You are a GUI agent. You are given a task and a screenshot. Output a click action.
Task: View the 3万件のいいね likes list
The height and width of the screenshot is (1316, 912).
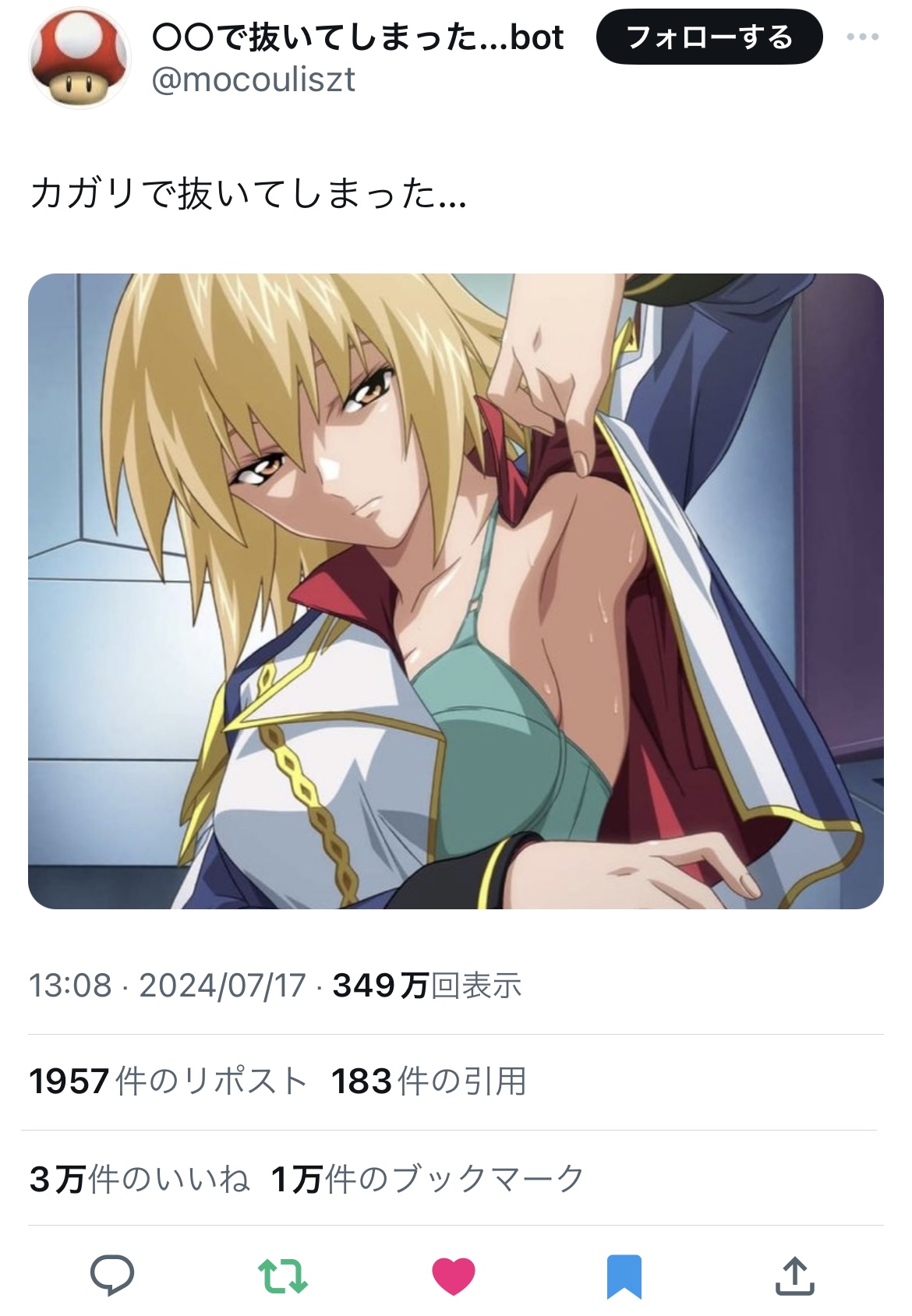coord(140,1179)
